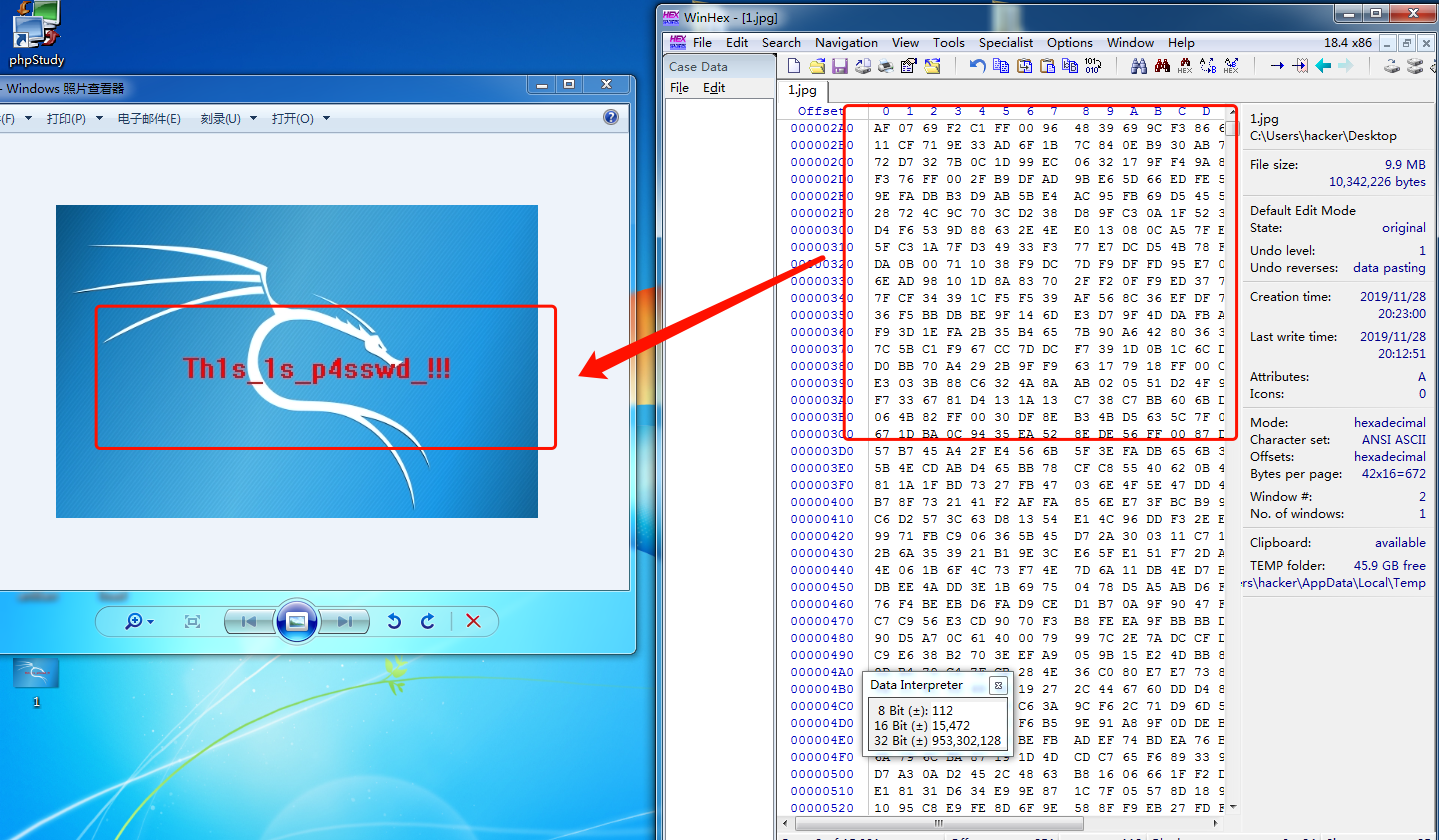Viewport: 1439px width, 840px height.
Task: Click the help question mark in photo viewer
Action: point(611,118)
